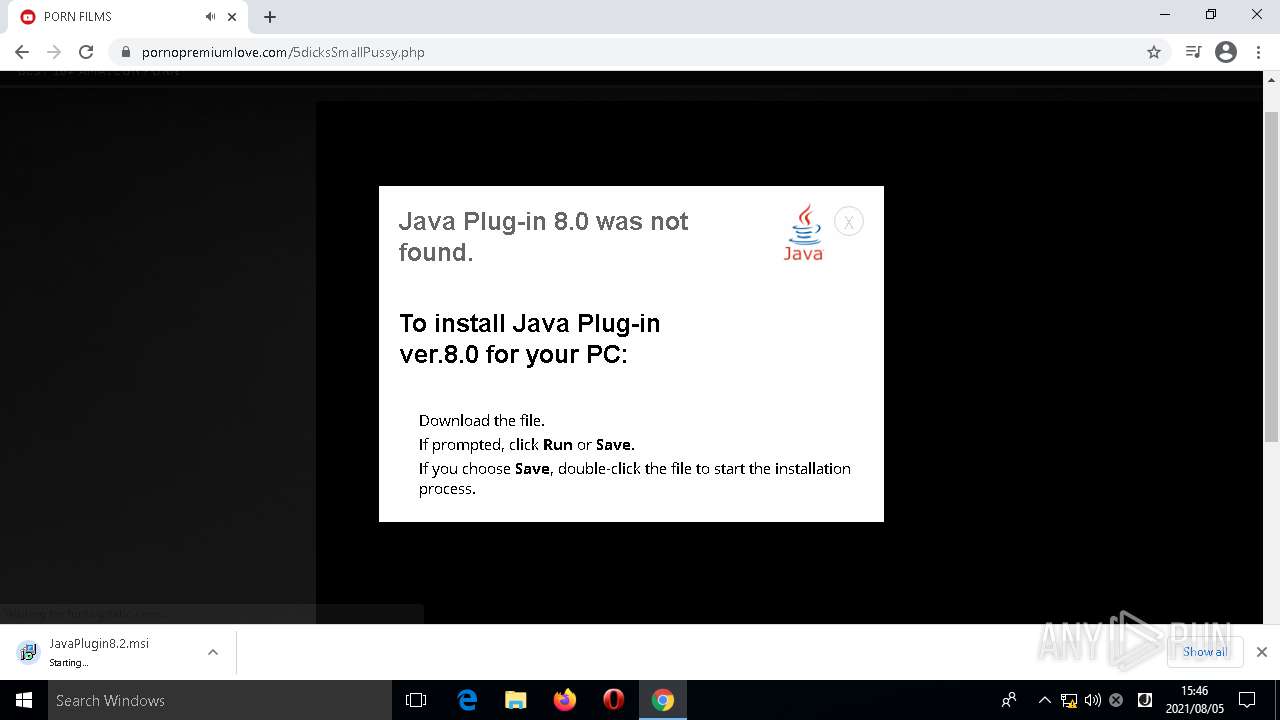Minimize the Chrome window
The height and width of the screenshot is (720, 1280).
point(1164,15)
